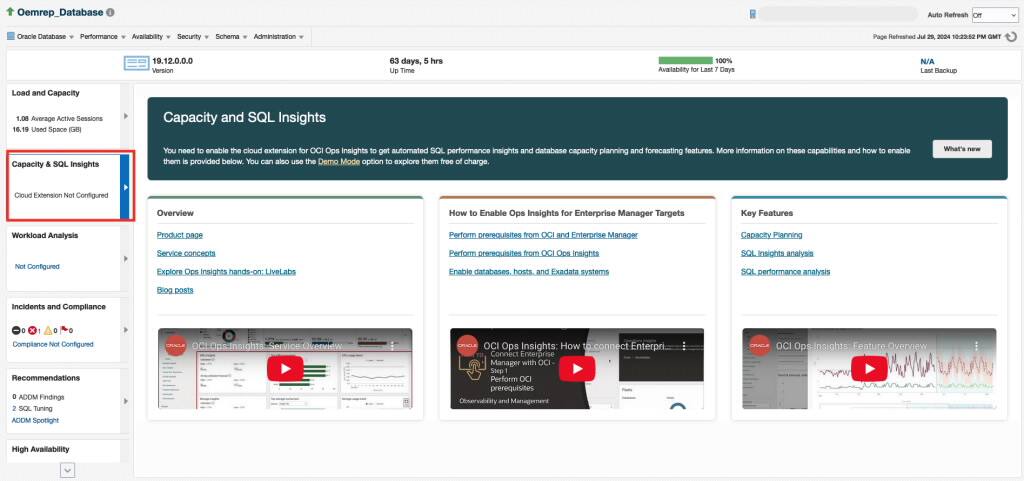Open Perform prerequisites from OCI Ops Insights
The image size is (1024, 481).
[524, 253]
